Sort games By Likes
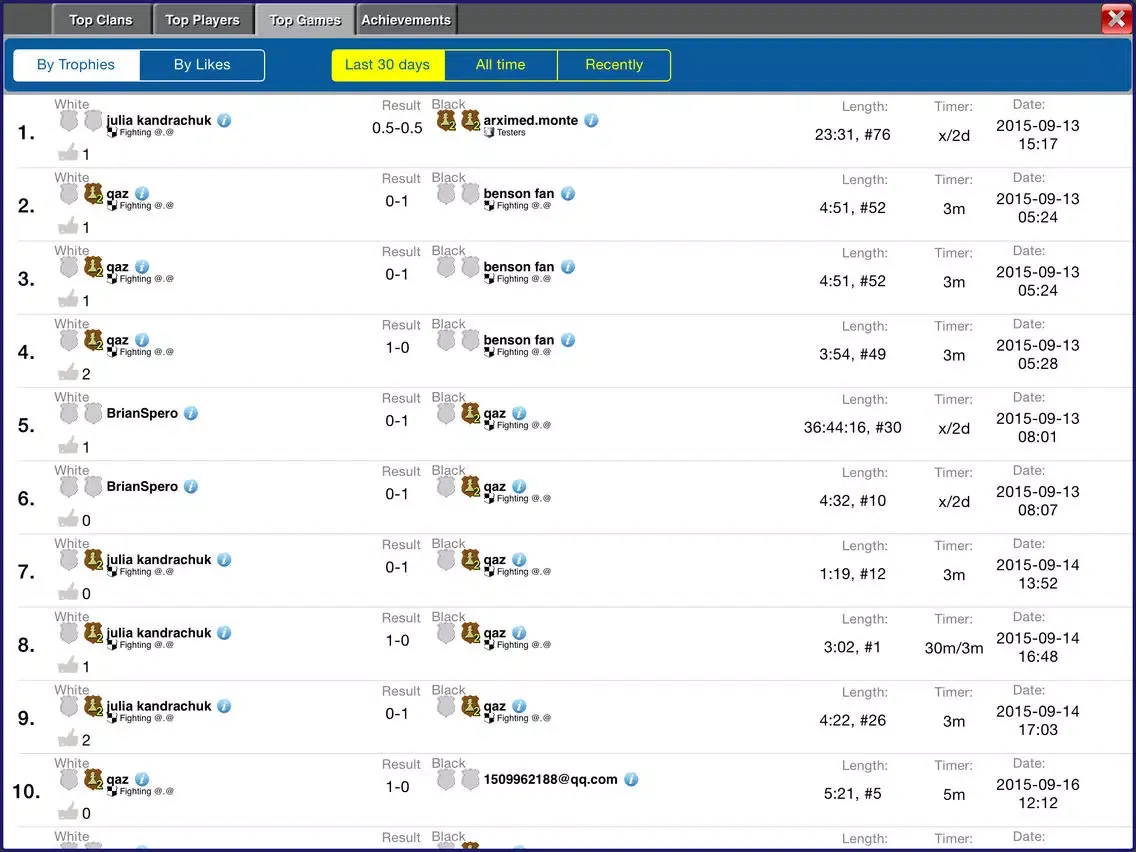 tap(202, 64)
